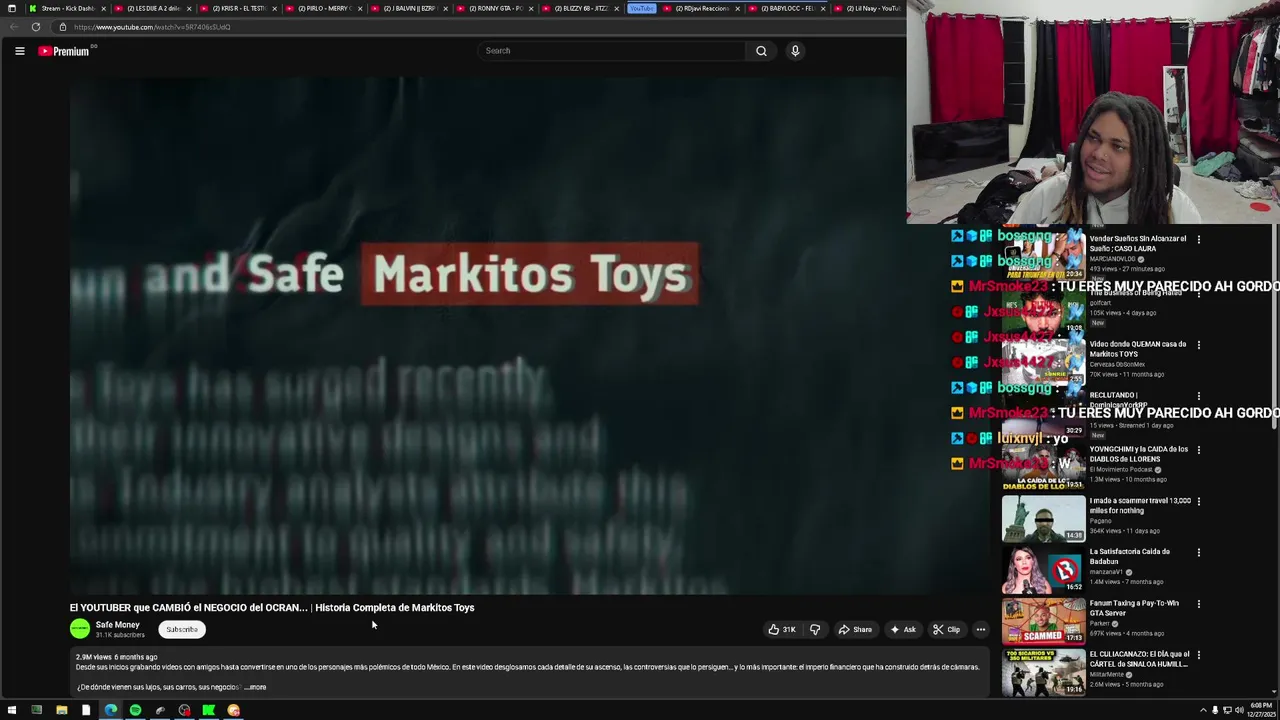Screen dimensions: 1280x720
Task: Click the YouTube Premium logo
Action: click(x=66, y=51)
